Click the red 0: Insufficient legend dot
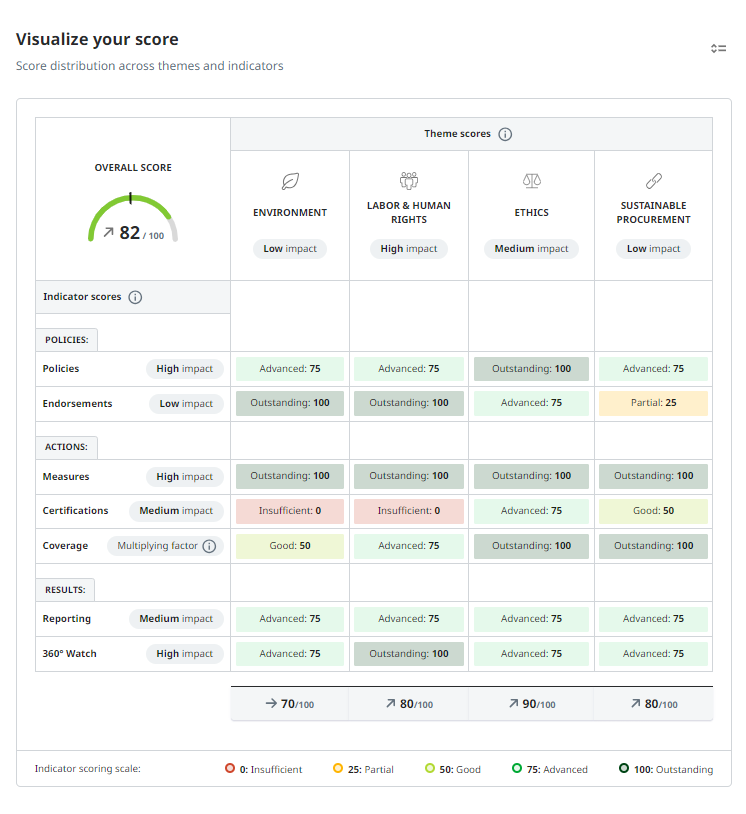The image size is (746, 814). [231, 769]
